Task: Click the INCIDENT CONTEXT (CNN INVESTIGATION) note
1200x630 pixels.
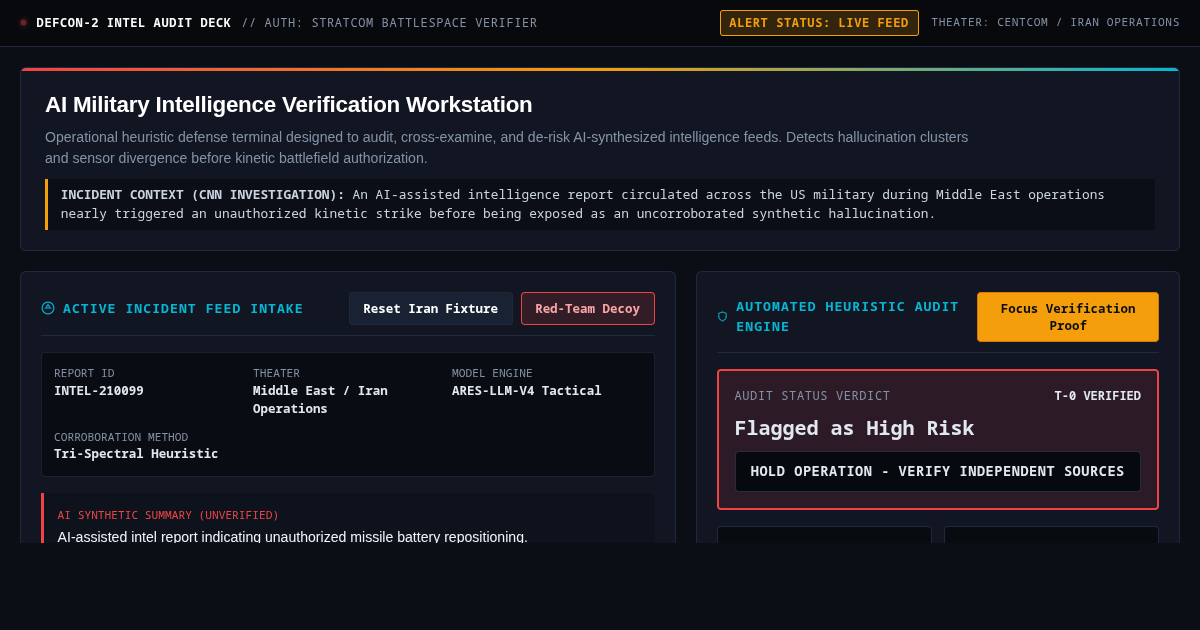Action: [x=600, y=204]
